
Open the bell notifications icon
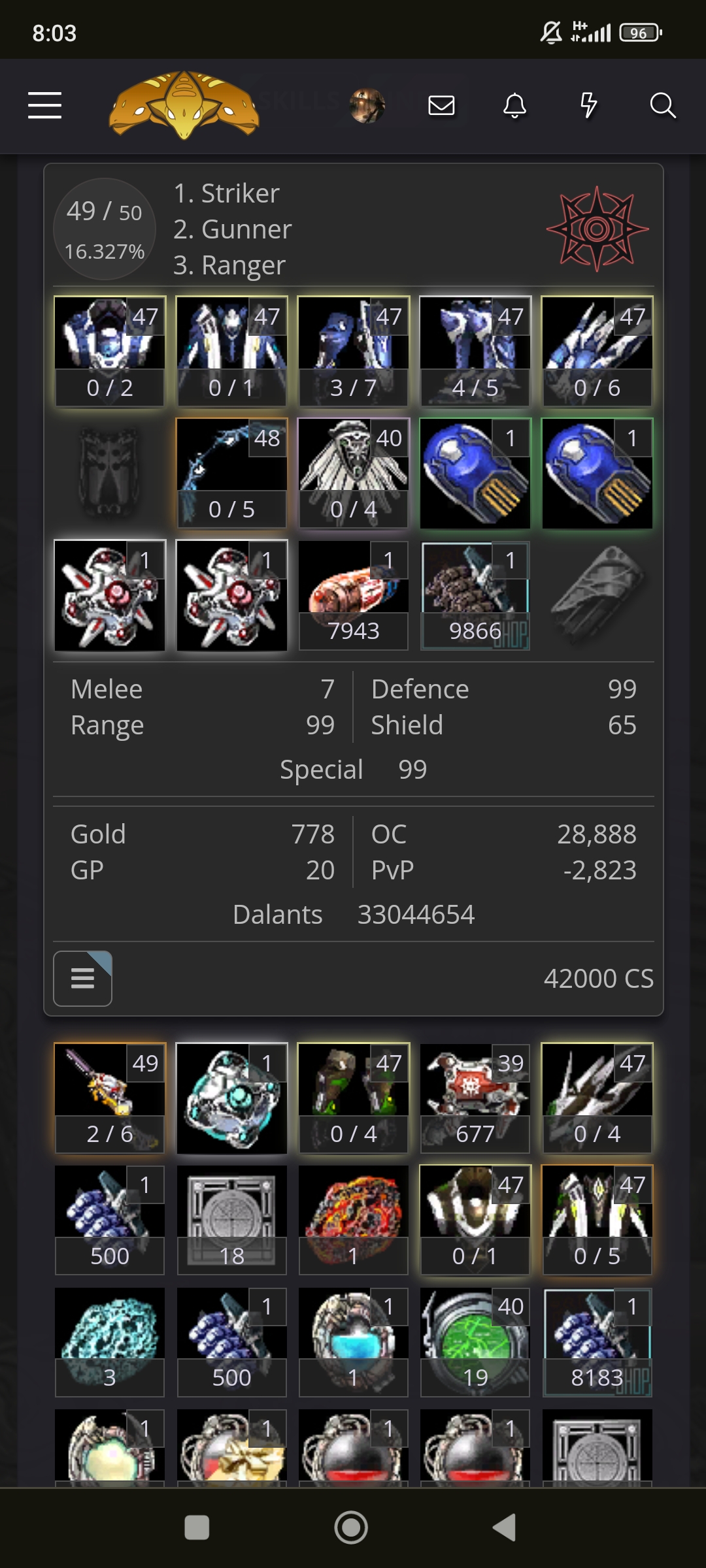tap(514, 105)
